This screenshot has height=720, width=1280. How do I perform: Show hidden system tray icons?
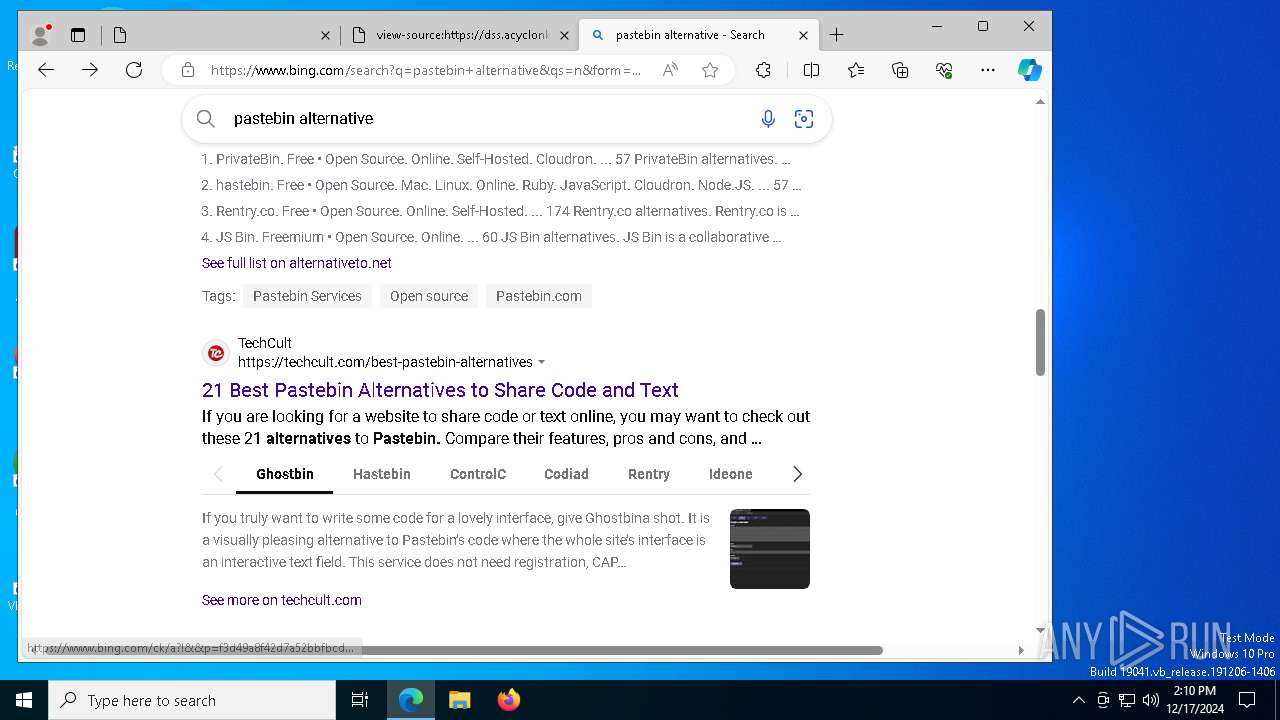pyautogui.click(x=1078, y=700)
